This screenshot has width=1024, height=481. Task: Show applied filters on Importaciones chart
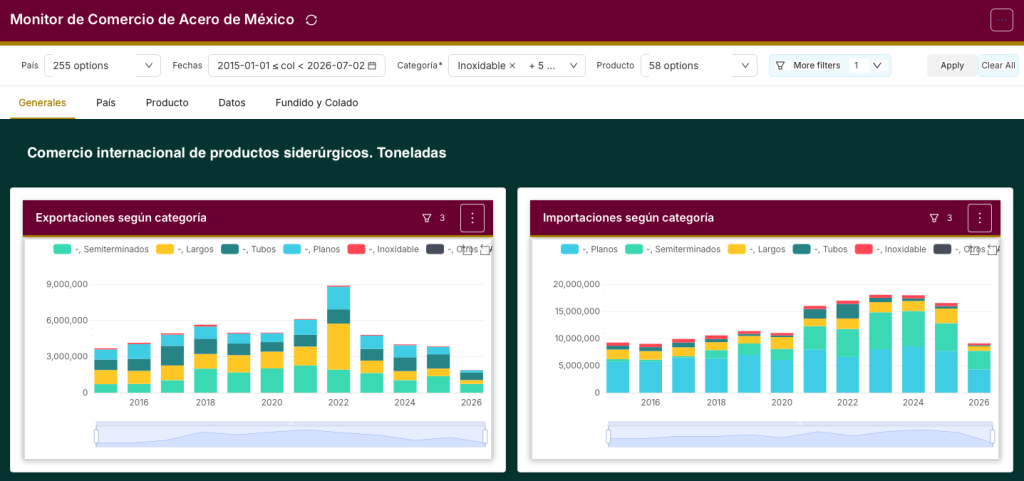(x=941, y=218)
